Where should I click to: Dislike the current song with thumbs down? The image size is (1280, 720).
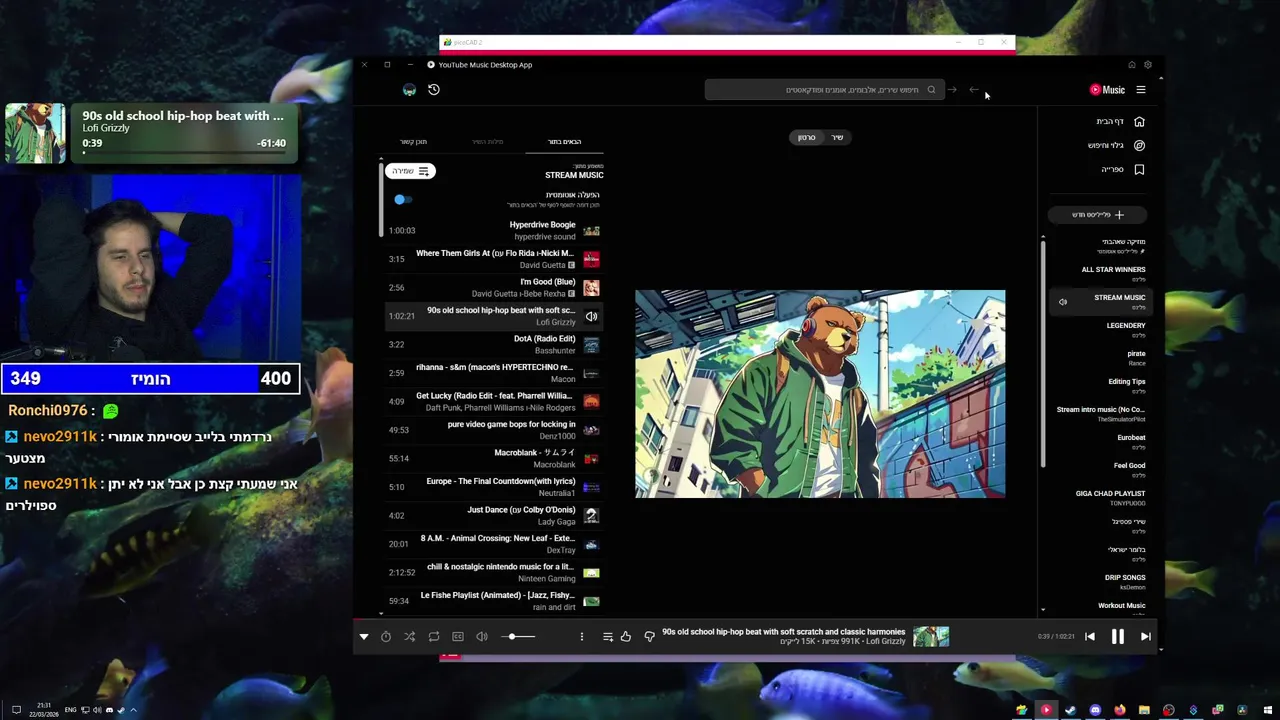point(649,636)
